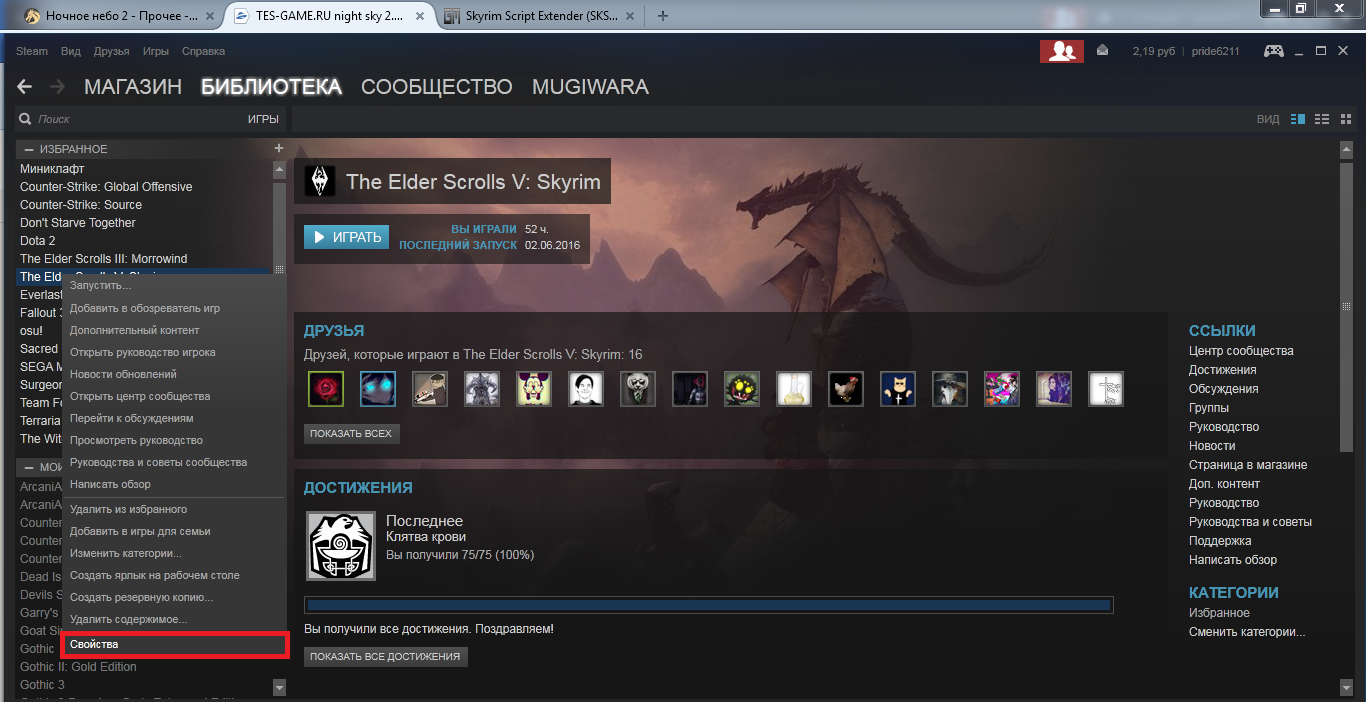Viewport: 1366px width, 702px height.
Task: Open MUGIWARA profile tab
Action: tap(590, 87)
